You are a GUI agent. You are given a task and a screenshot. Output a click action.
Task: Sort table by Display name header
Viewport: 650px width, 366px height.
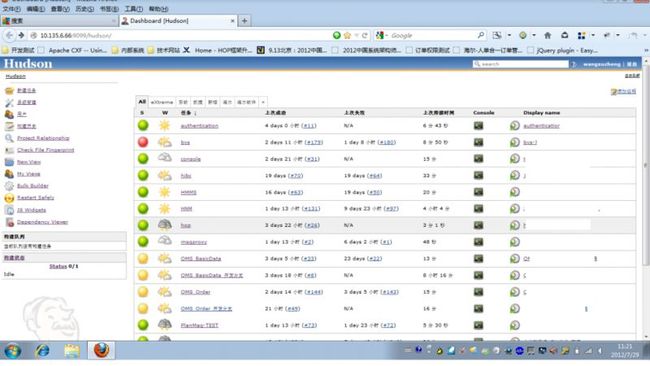pyautogui.click(x=541, y=113)
